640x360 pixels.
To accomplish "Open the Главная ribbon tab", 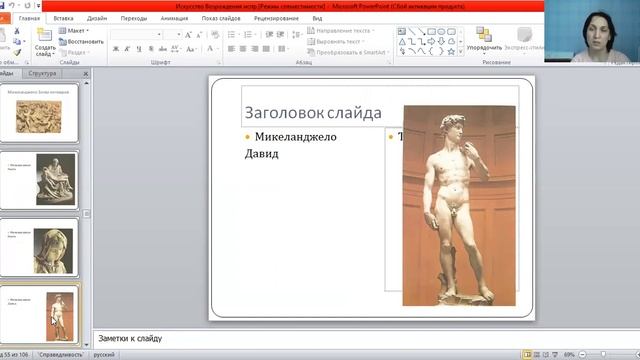I will [x=29, y=18].
